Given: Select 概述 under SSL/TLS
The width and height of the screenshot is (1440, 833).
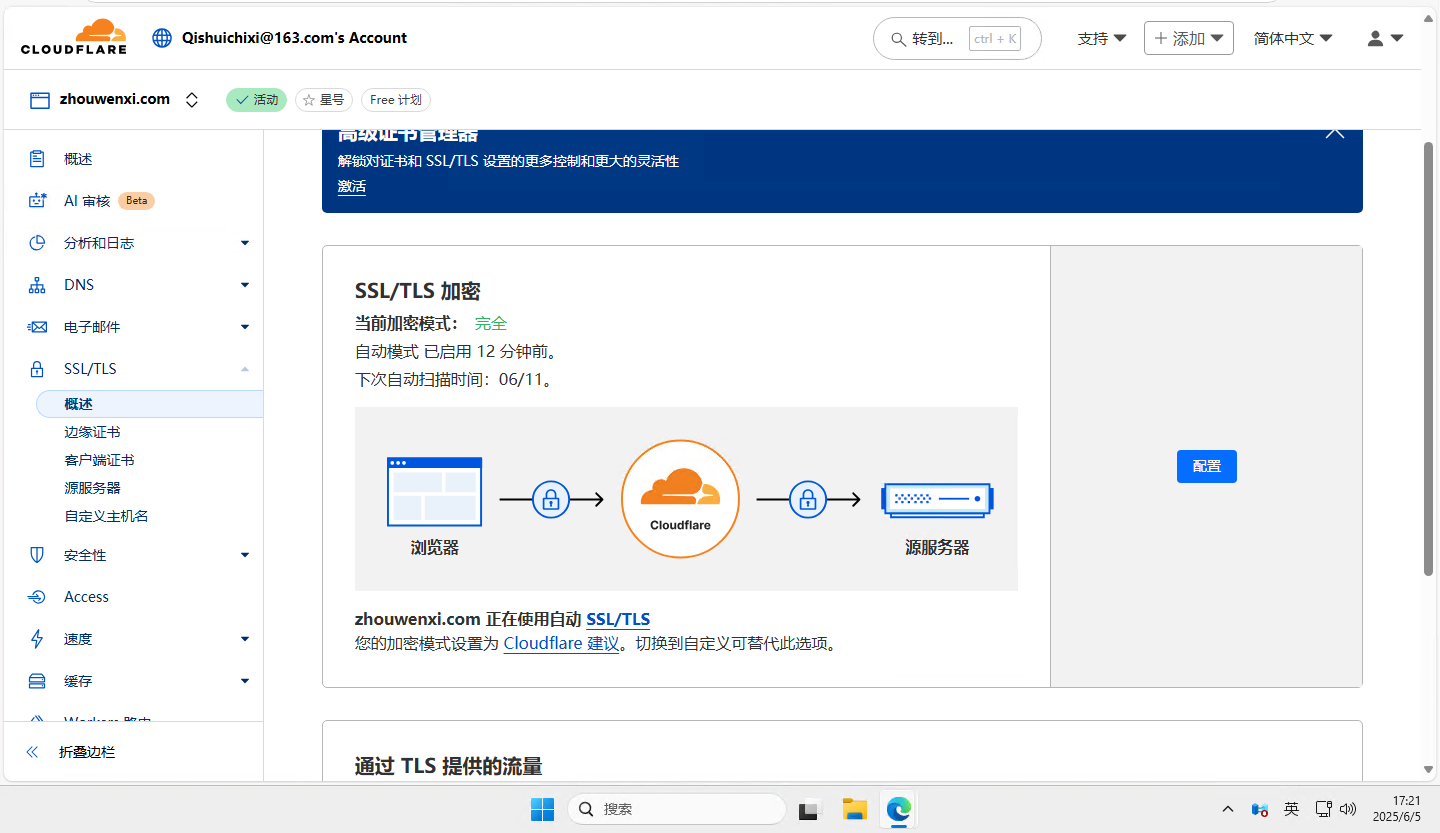Looking at the screenshot, I should 150,404.
